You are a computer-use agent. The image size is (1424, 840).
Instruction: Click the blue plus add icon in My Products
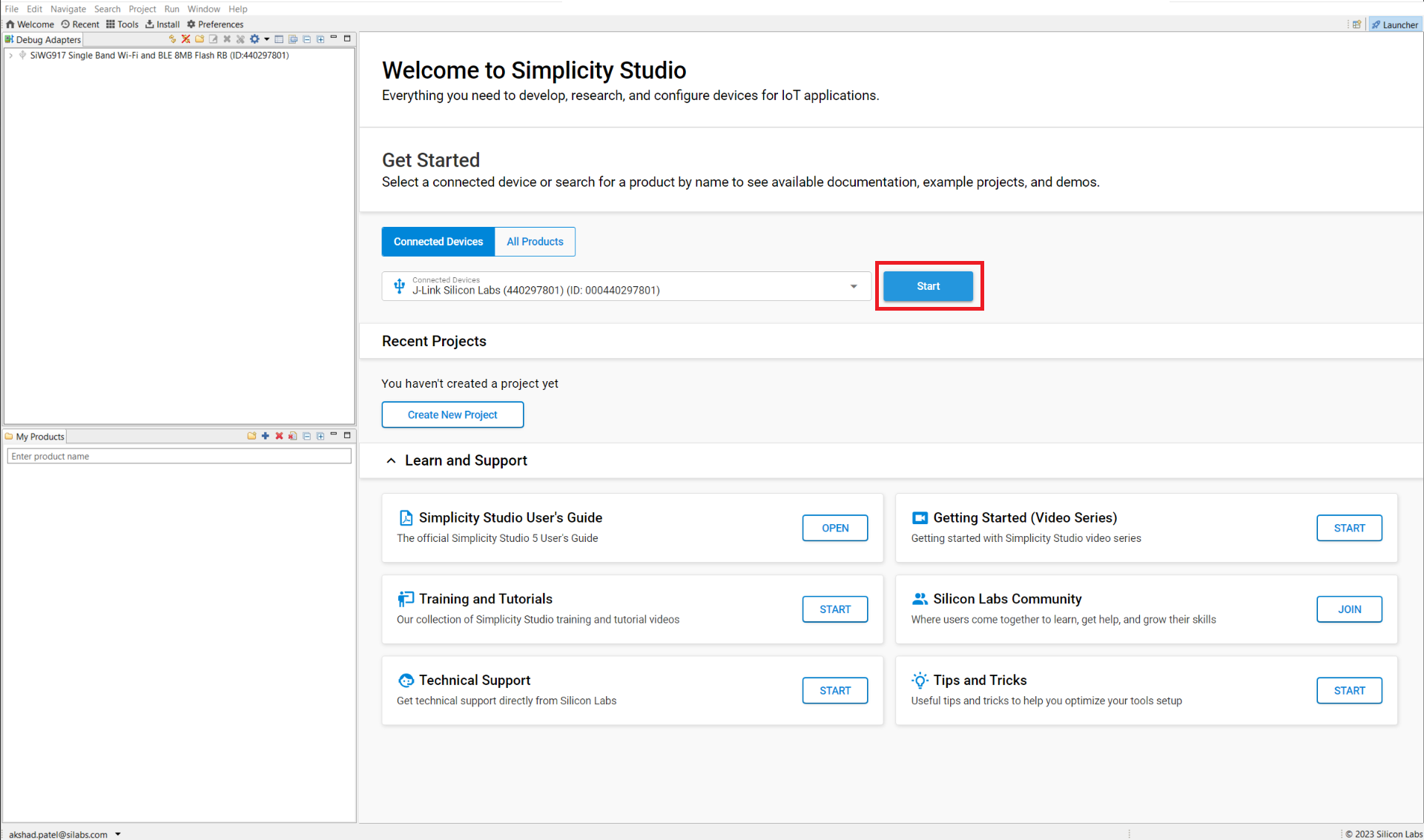266,436
